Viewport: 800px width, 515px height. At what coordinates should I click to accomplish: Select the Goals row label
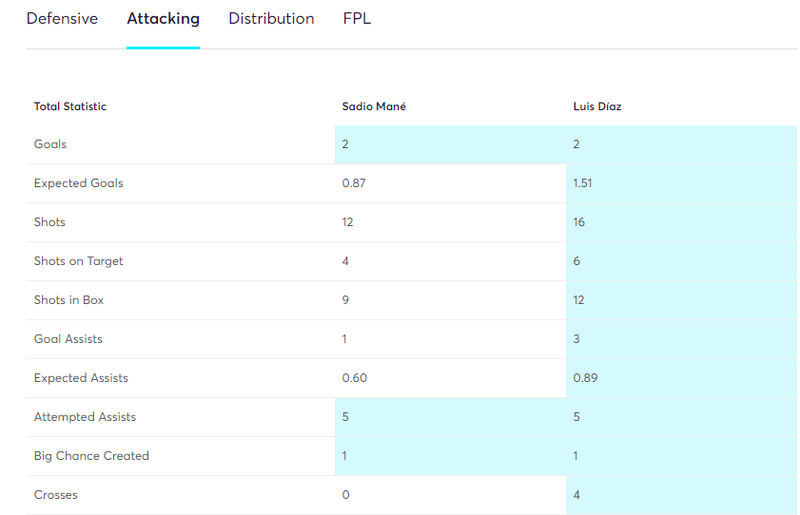pyautogui.click(x=50, y=144)
